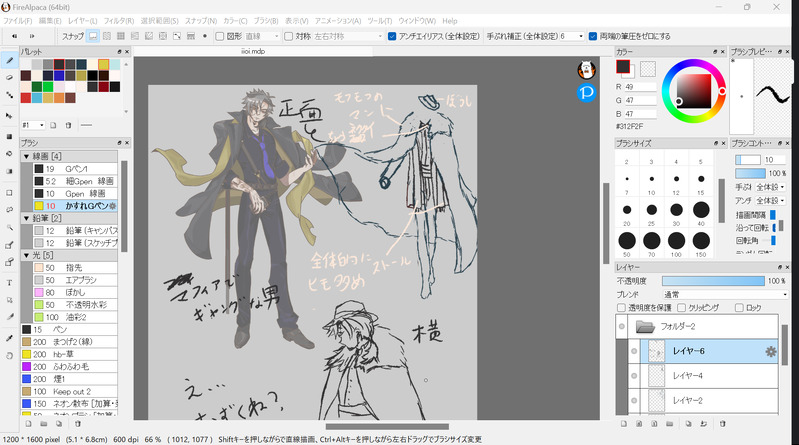This screenshot has width=799, height=445.
Task: Add new brush in brush panel
Action: pyautogui.click(x=29, y=424)
